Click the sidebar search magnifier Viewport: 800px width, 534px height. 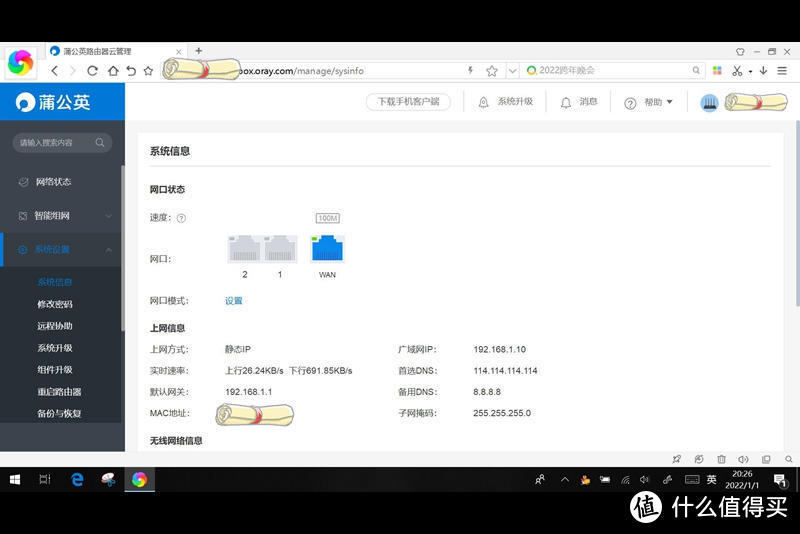[100, 142]
